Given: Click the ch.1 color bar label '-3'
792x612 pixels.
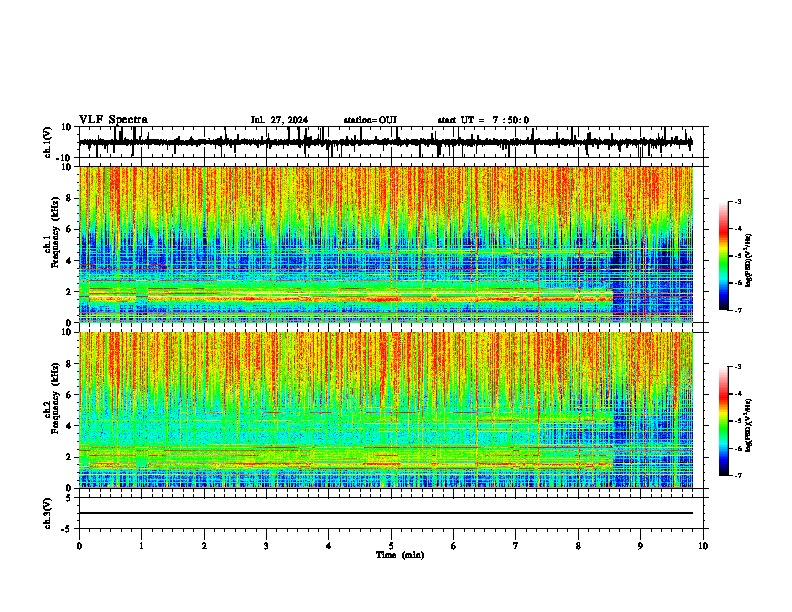Looking at the screenshot, I should (x=737, y=202).
